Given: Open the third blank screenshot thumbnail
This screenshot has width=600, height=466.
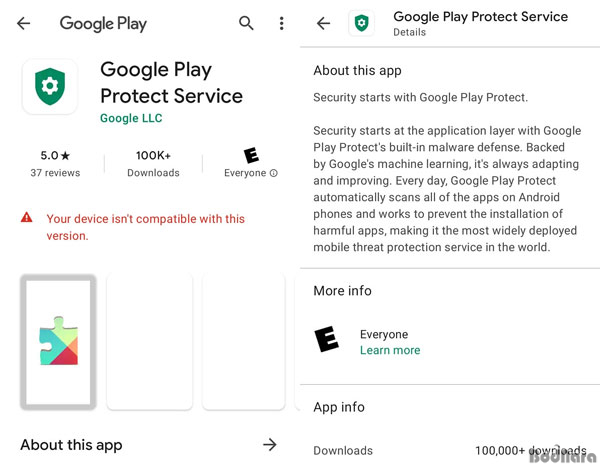Looking at the screenshot, I should coord(244,342).
